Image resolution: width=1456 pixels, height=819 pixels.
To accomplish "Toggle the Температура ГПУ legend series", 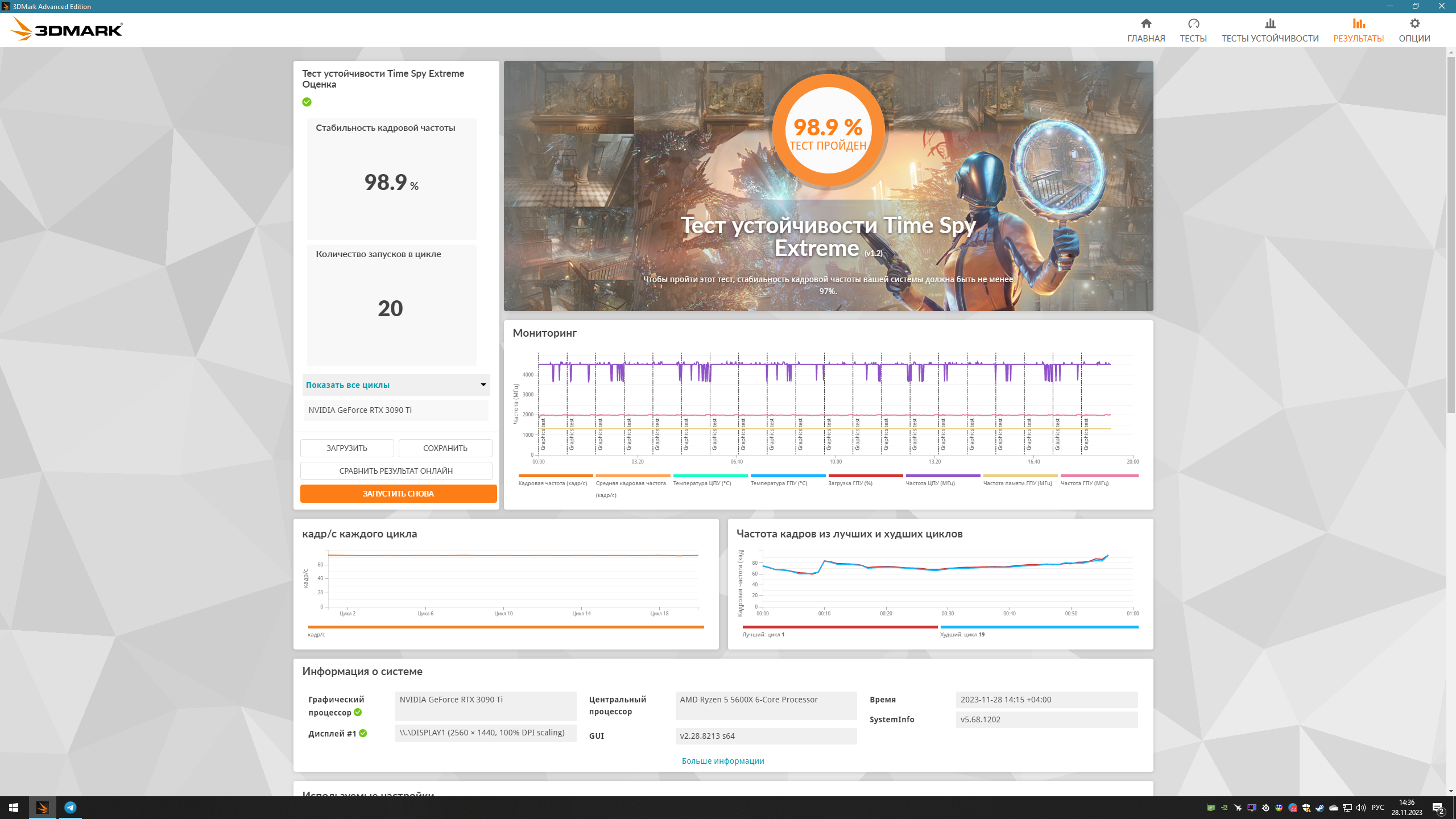I will click(x=778, y=483).
